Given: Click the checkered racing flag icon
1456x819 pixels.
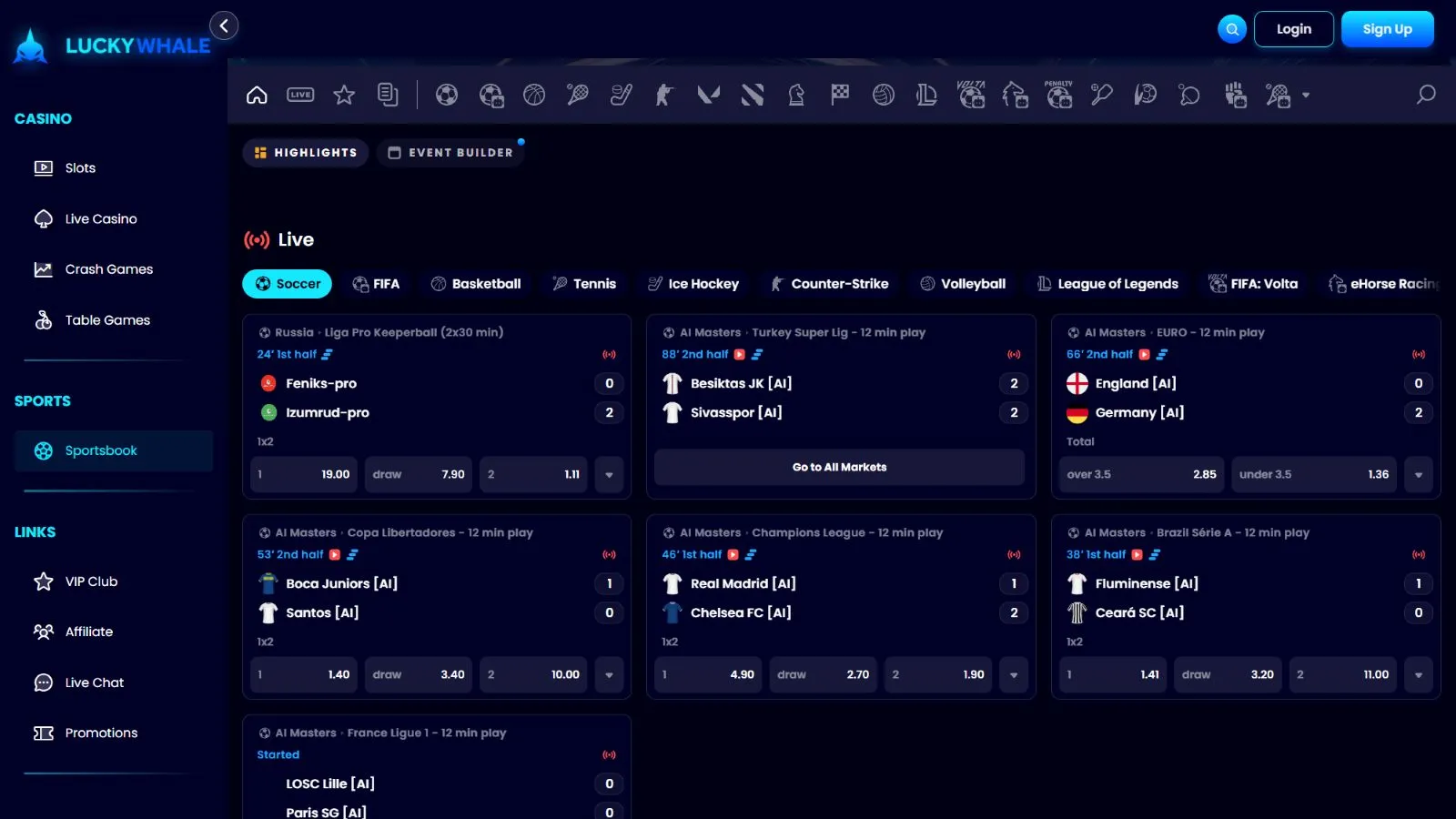Looking at the screenshot, I should click(840, 95).
